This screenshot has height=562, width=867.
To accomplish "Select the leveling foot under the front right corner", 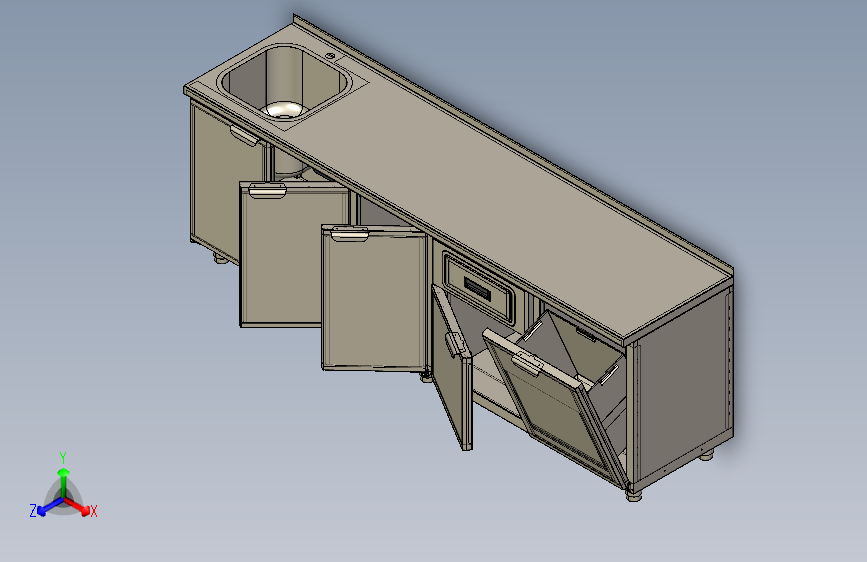I will click(x=635, y=495).
